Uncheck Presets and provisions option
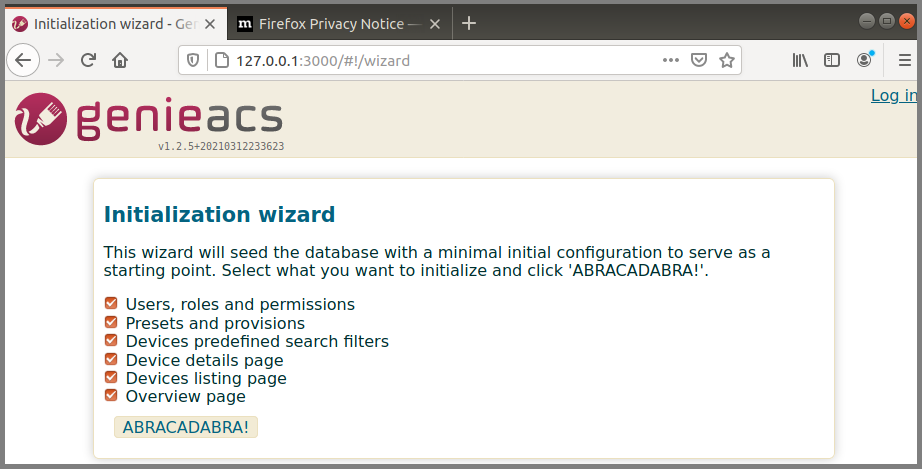This screenshot has width=922, height=469. pyautogui.click(x=111, y=322)
